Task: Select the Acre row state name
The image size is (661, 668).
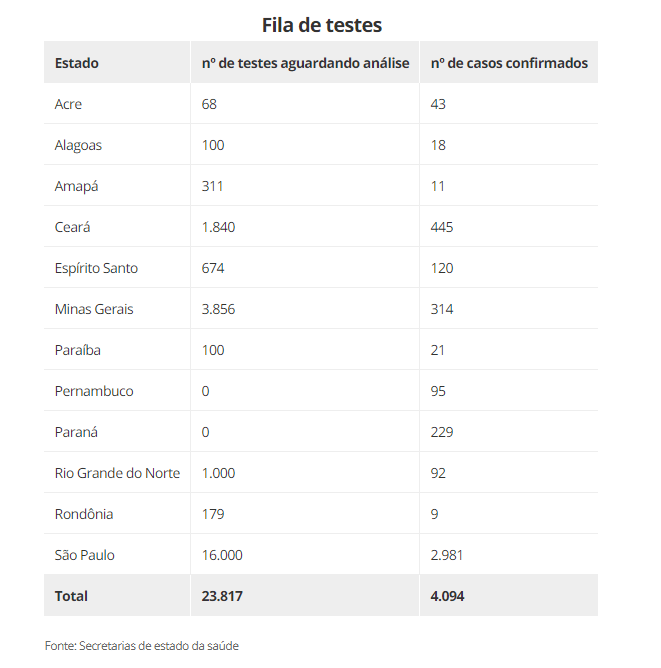Action: [x=69, y=104]
